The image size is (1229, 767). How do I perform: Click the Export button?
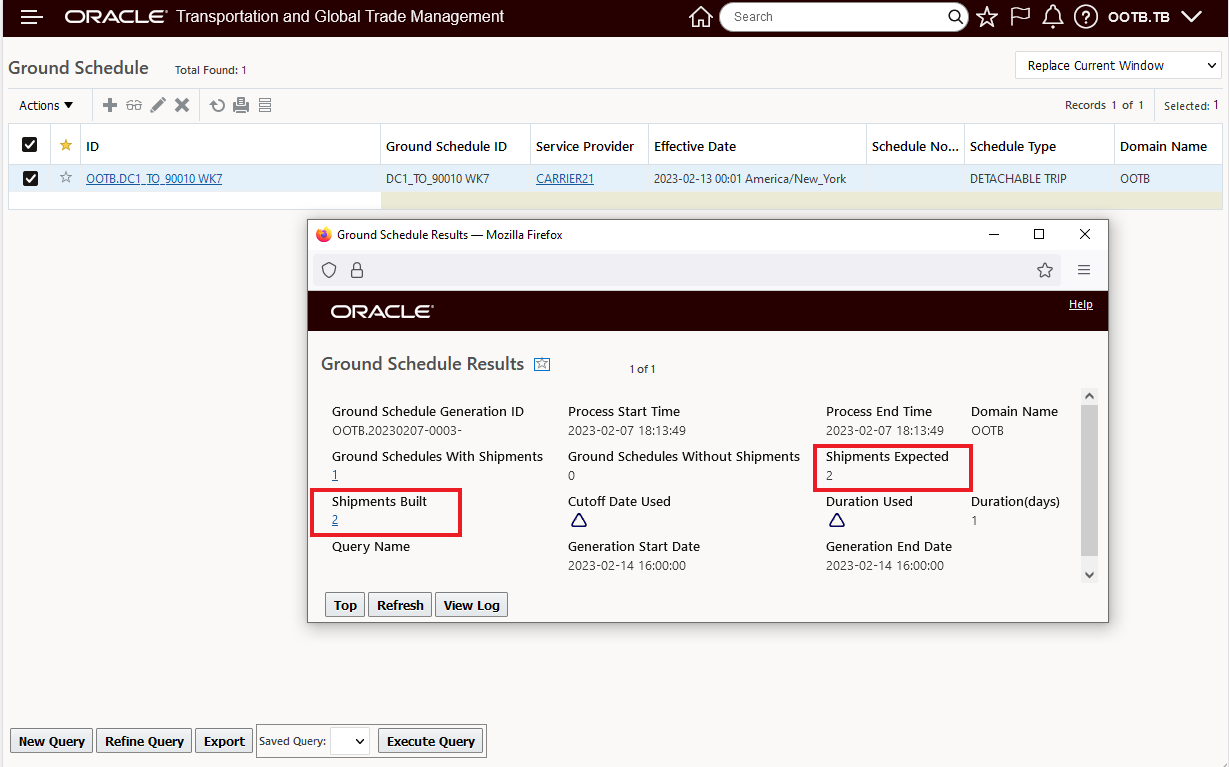(224, 741)
